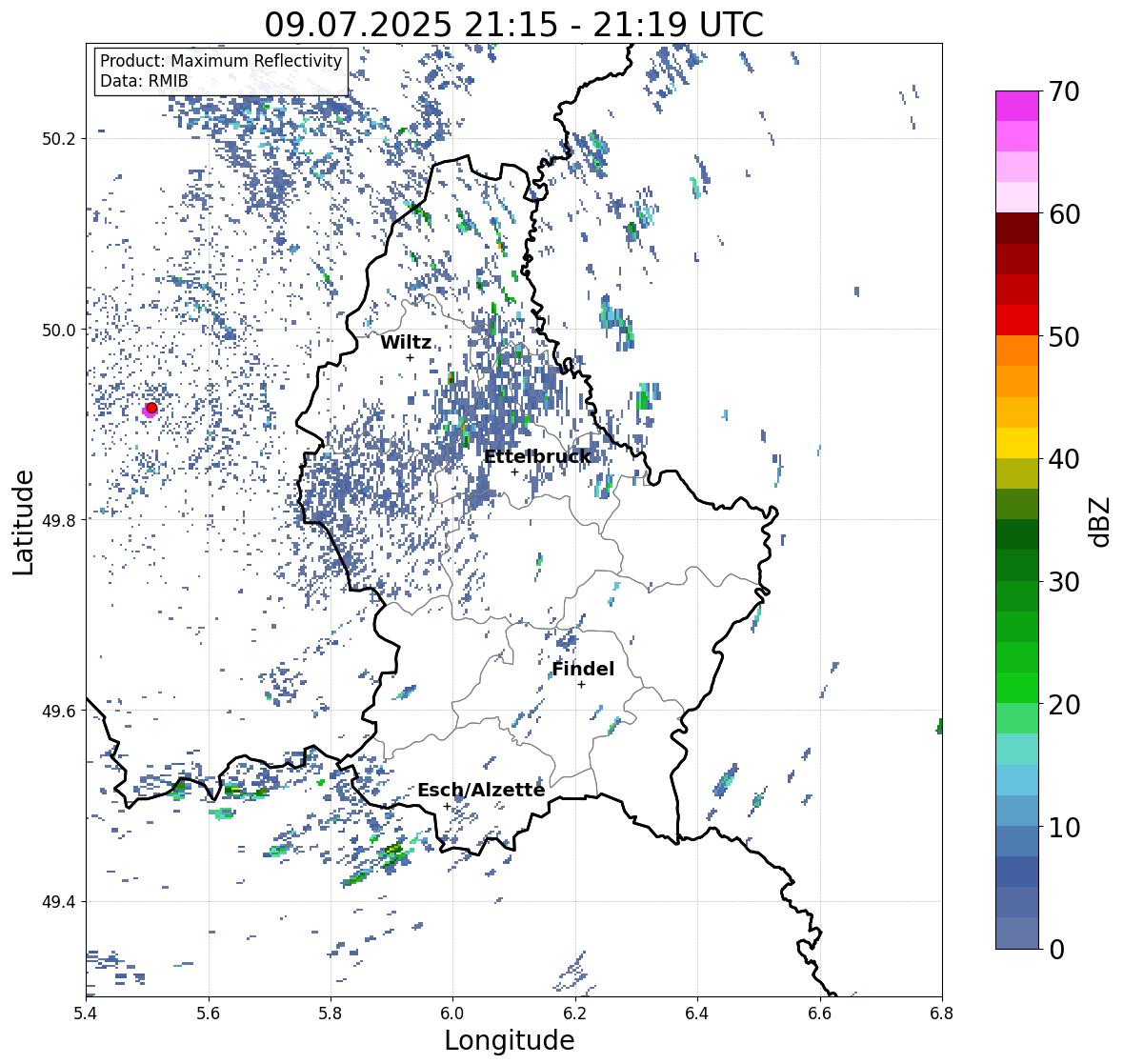Click the 50.0 latitude tick label
This screenshot has width=1123, height=1064.
[x=59, y=331]
